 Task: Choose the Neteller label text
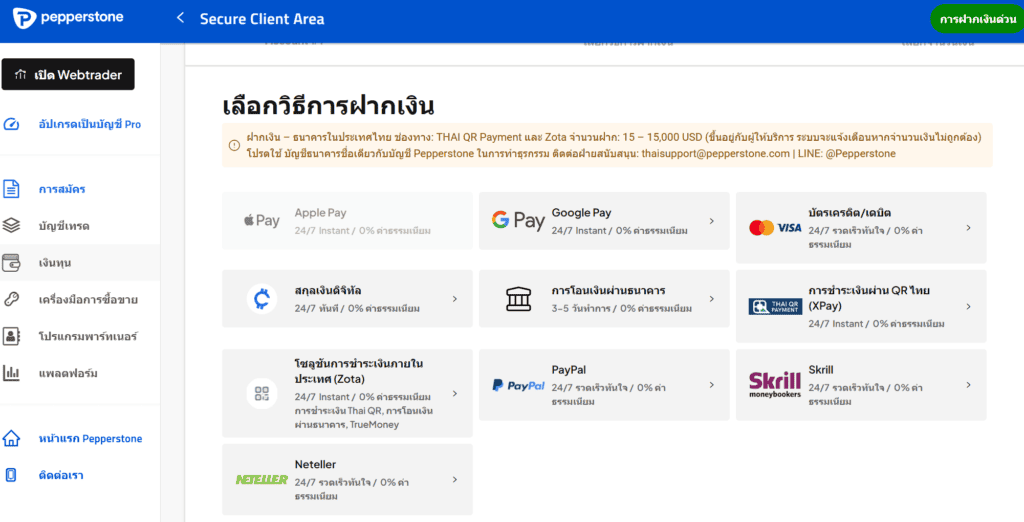coord(315,465)
